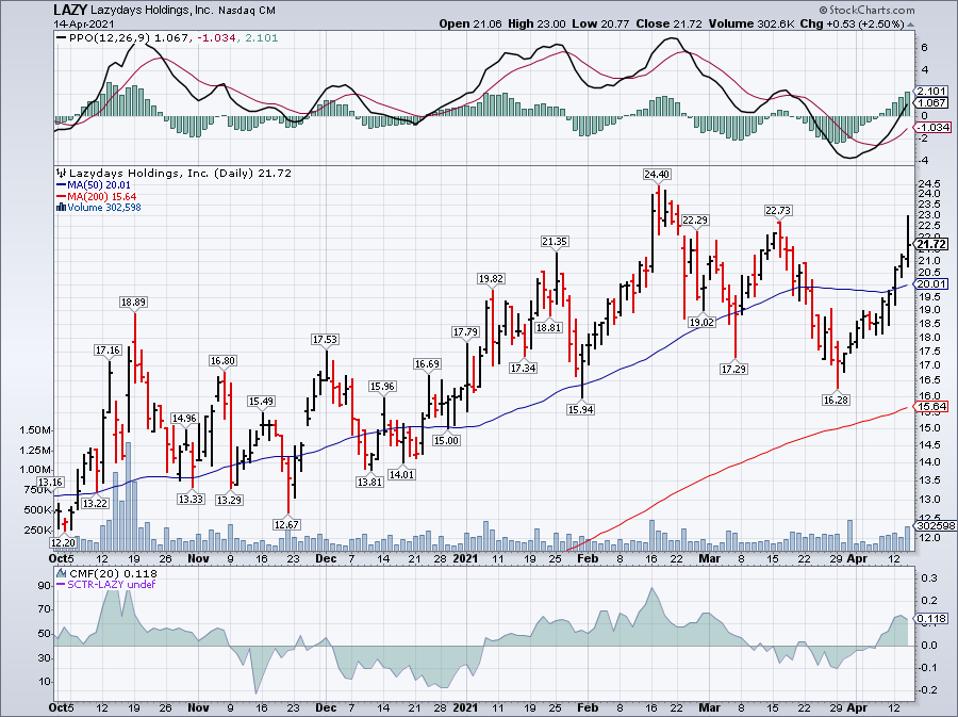Click the 17.53 December high label

point(324,339)
